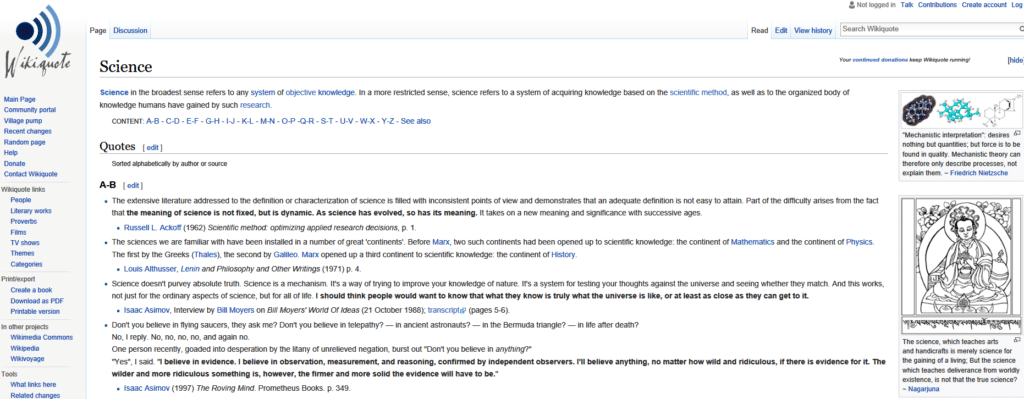Click What links here
1024x399 pixels.
click(x=33, y=385)
